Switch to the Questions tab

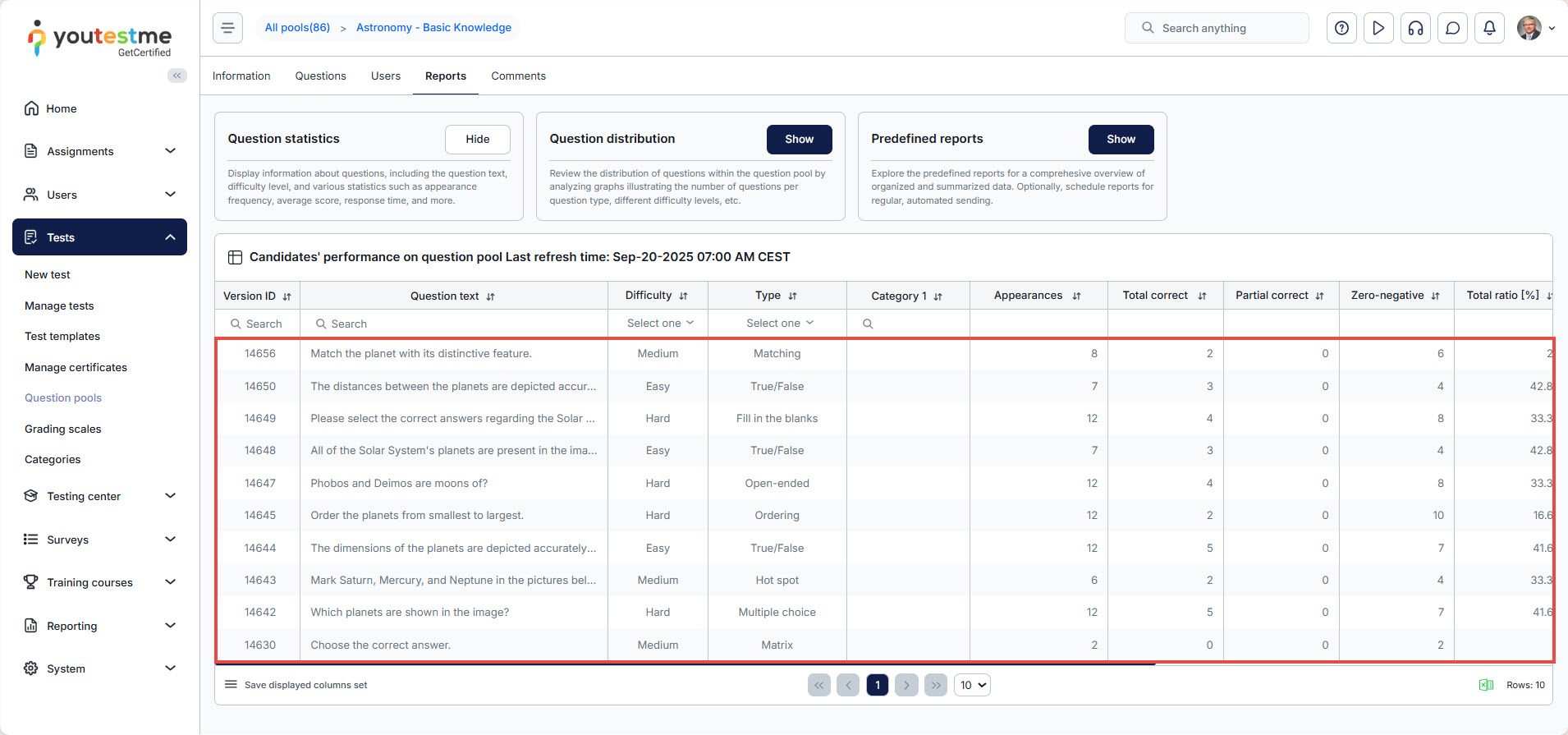[320, 76]
